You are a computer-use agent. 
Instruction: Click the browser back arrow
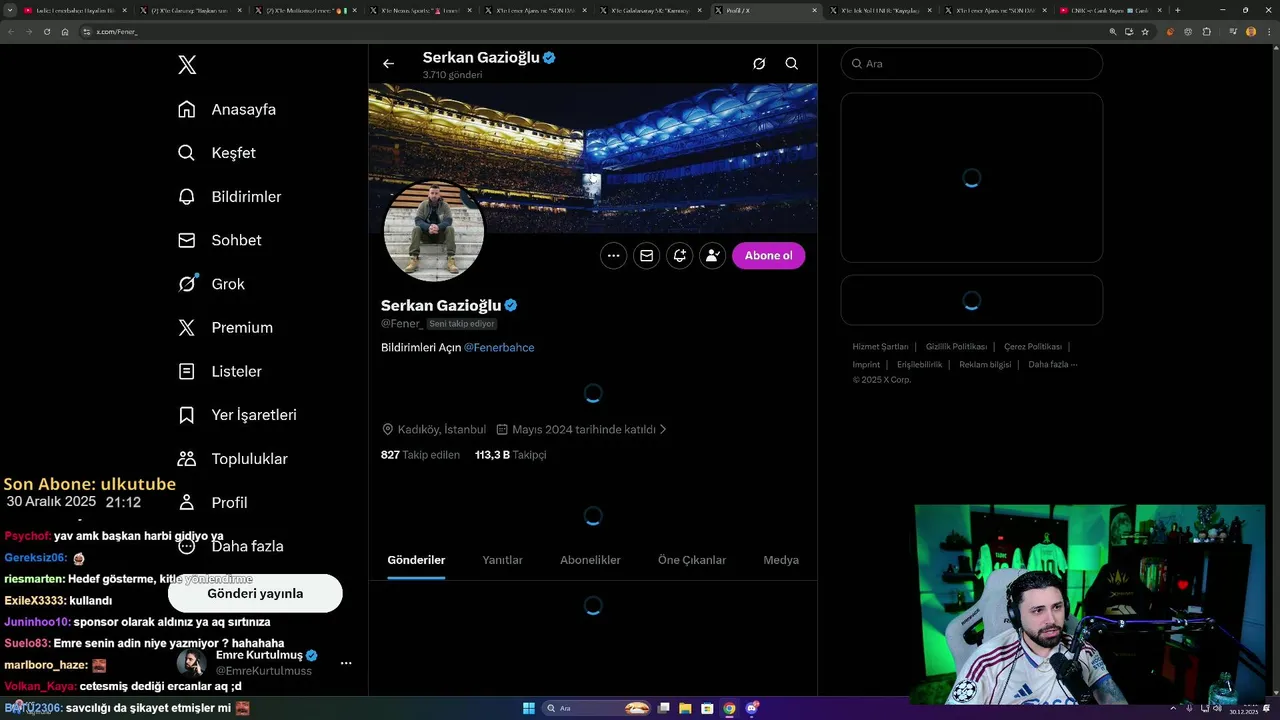click(10, 32)
